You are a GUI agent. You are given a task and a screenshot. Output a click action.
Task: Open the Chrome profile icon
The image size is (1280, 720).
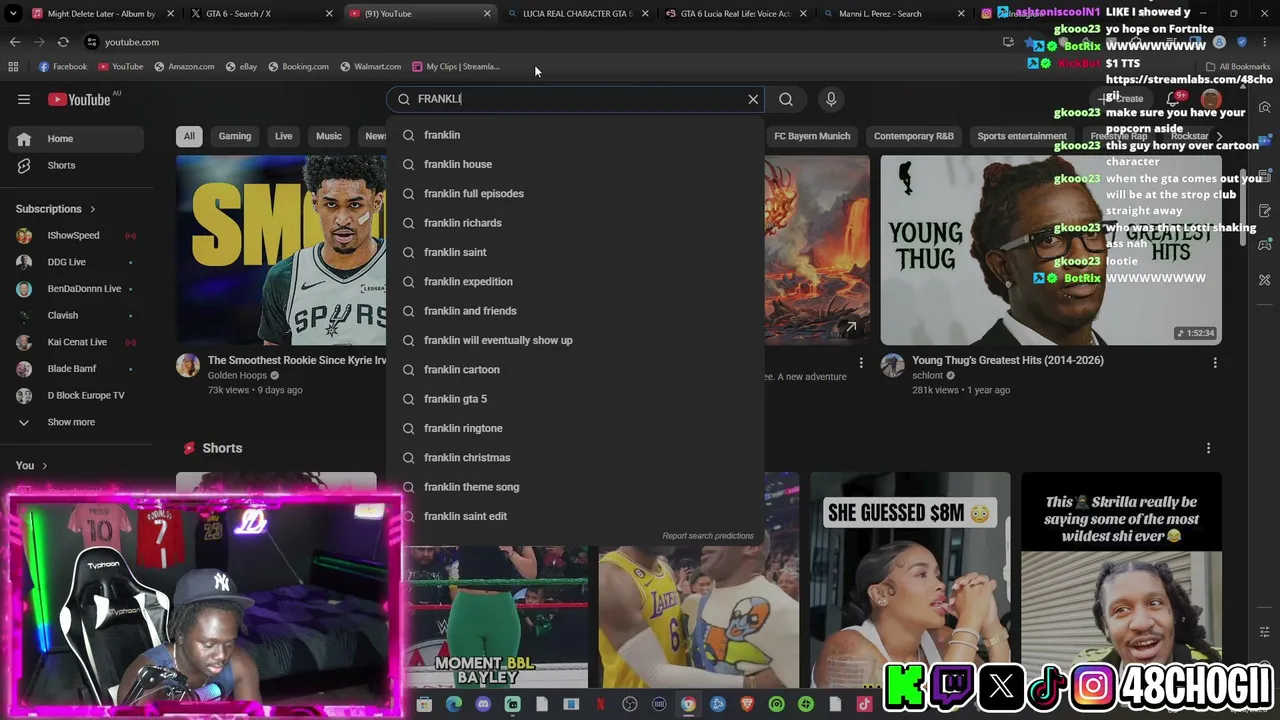[1219, 42]
